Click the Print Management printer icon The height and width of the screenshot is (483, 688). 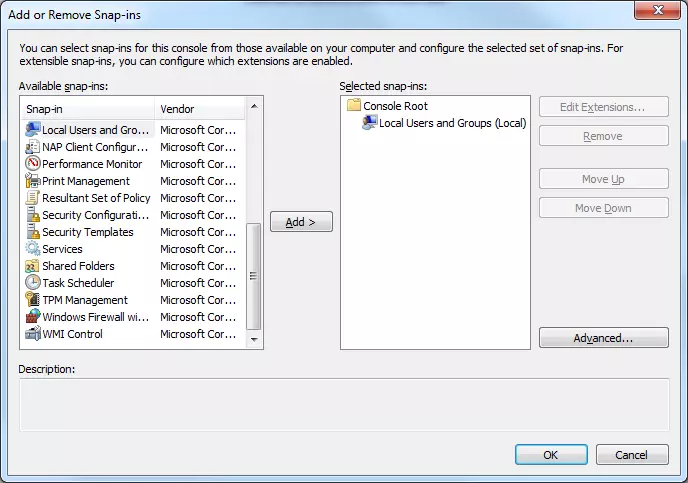[x=33, y=181]
